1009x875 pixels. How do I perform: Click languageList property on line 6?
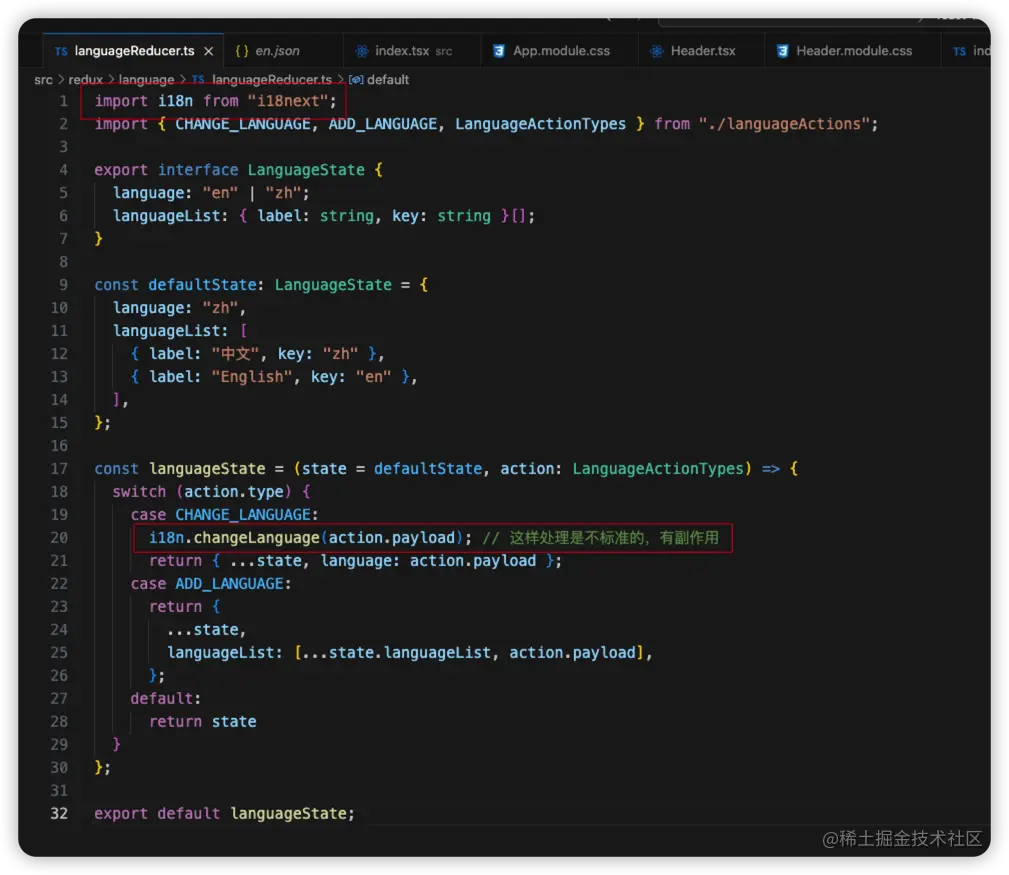[x=167, y=216]
